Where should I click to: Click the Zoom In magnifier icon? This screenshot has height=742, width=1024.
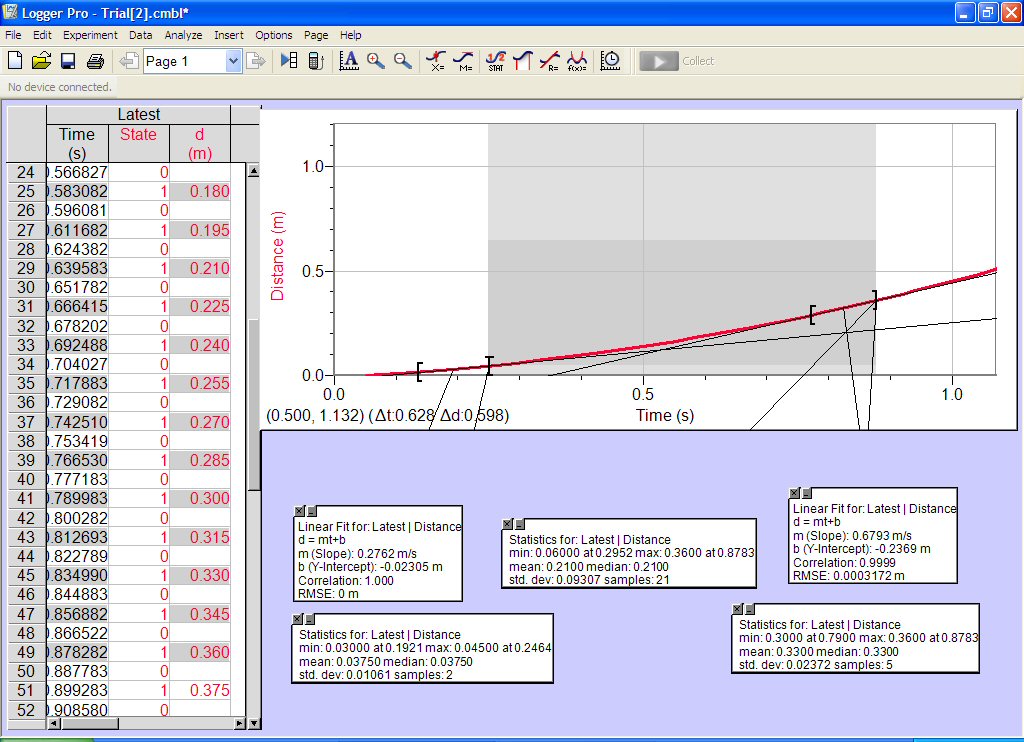pyautogui.click(x=376, y=61)
